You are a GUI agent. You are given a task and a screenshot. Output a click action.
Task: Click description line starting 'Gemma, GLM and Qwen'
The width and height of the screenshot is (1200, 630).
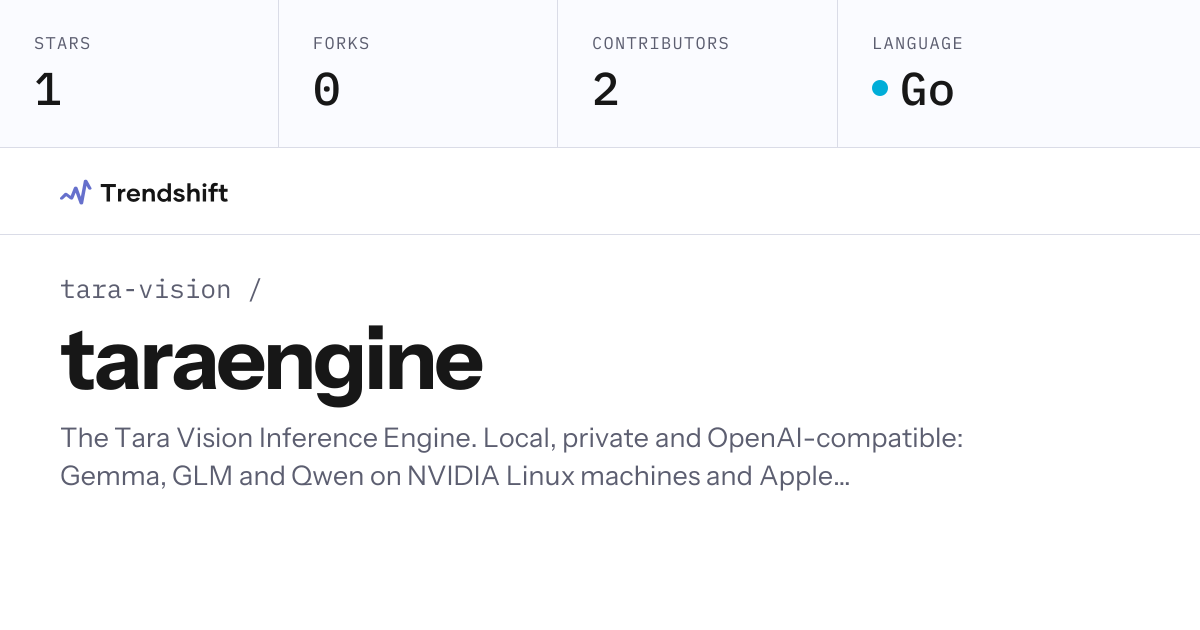(455, 476)
